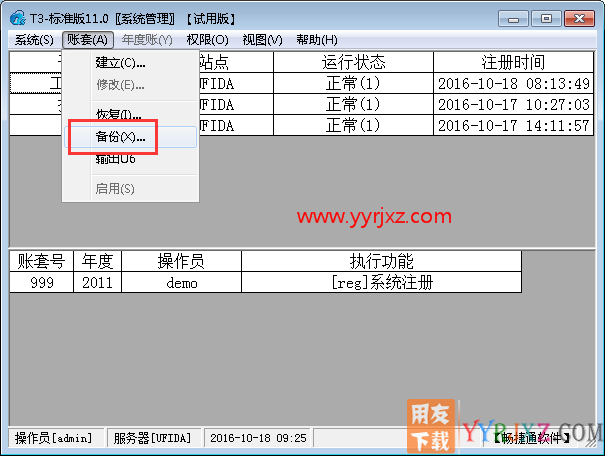The image size is (605, 456).
Task: Click the 账套号 column header
Action: click(x=41, y=261)
